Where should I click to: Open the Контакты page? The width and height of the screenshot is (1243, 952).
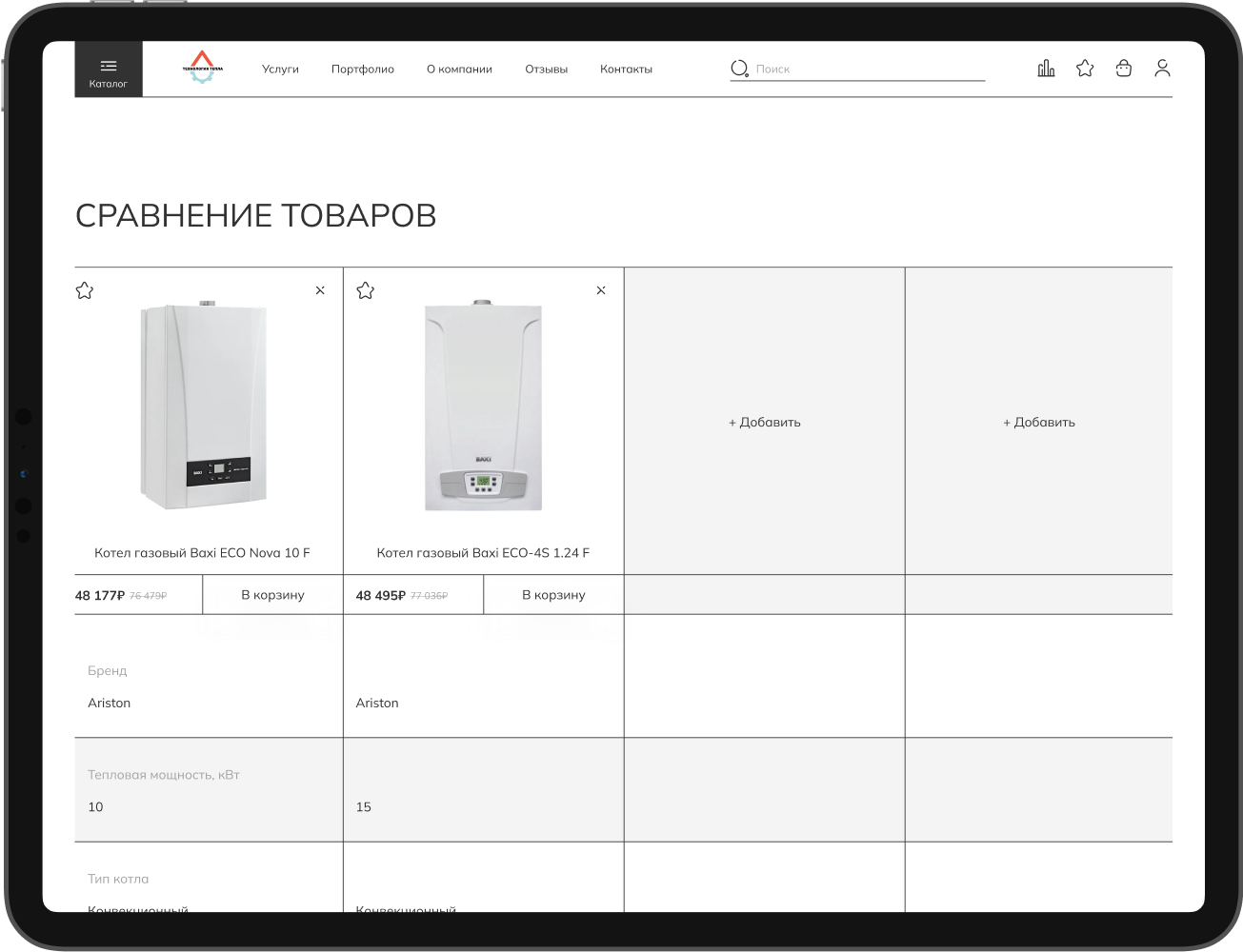(626, 69)
